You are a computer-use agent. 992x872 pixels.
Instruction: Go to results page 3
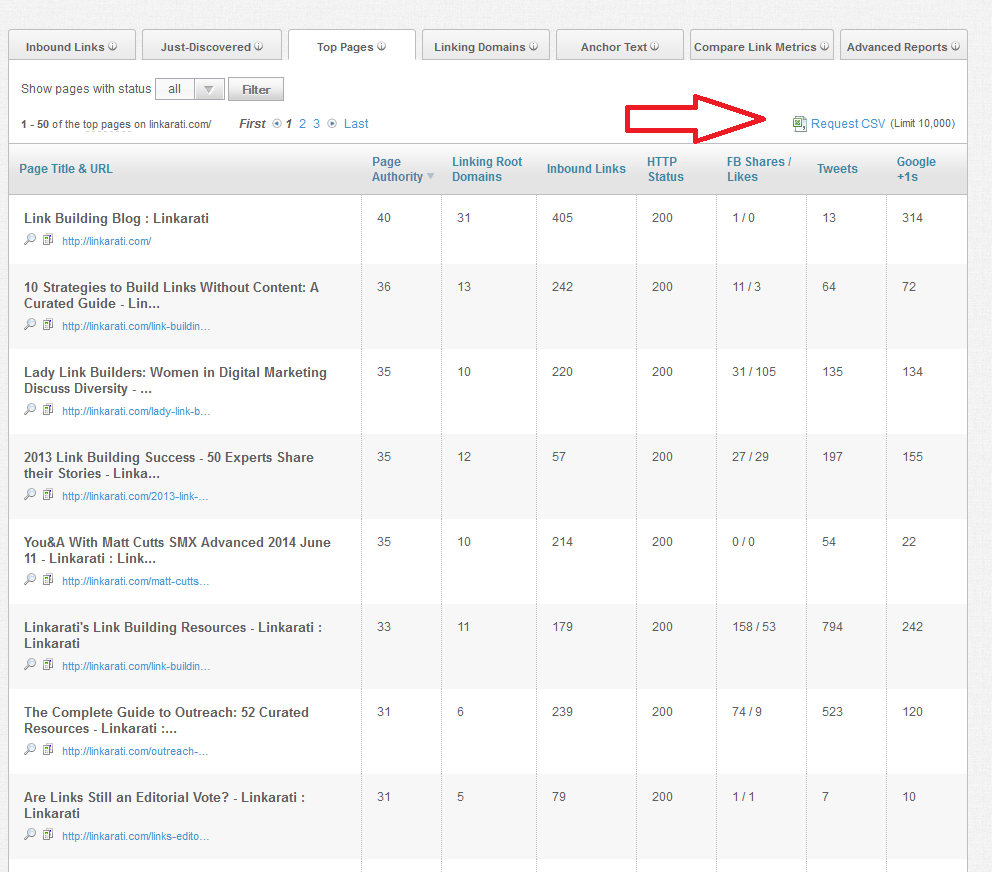click(x=316, y=123)
